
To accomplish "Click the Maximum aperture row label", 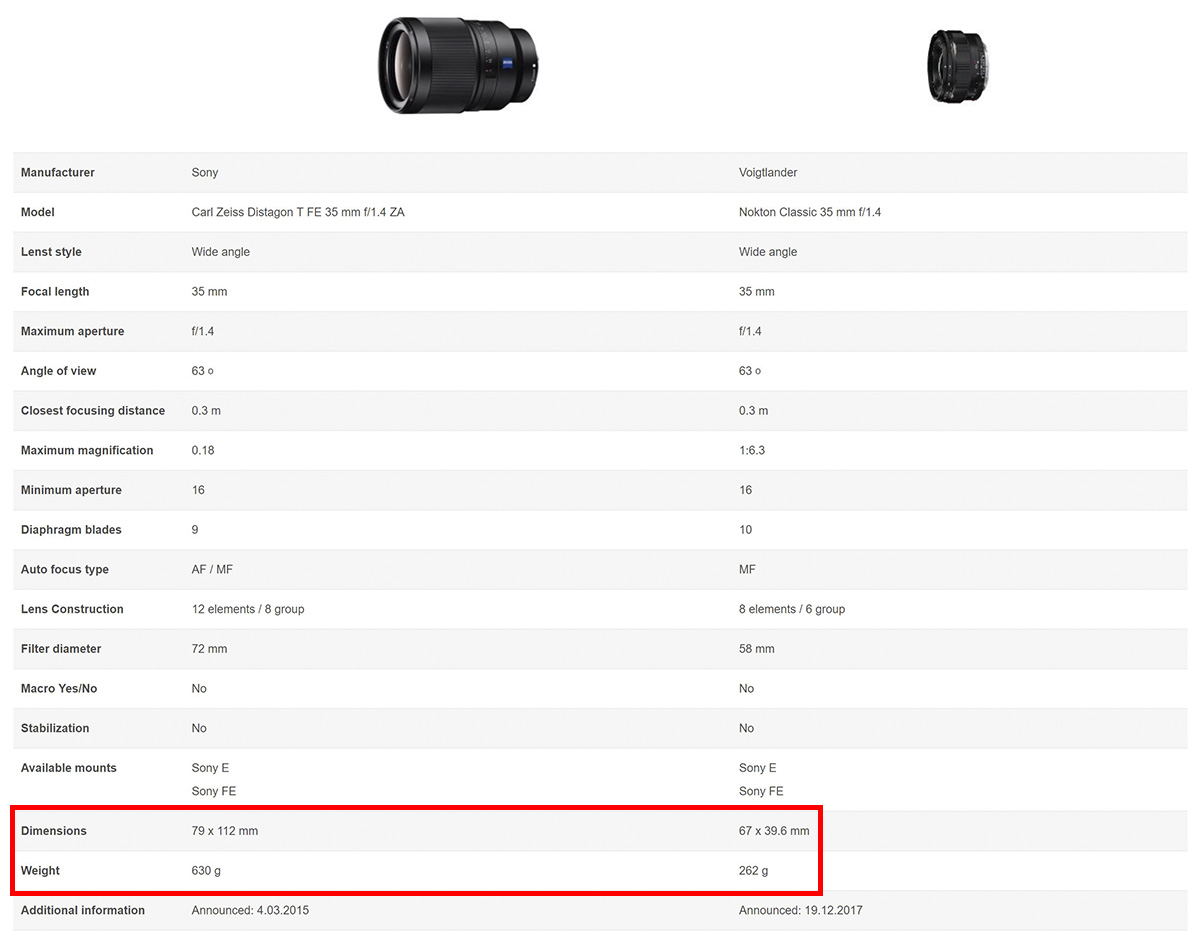I will 73,331.
